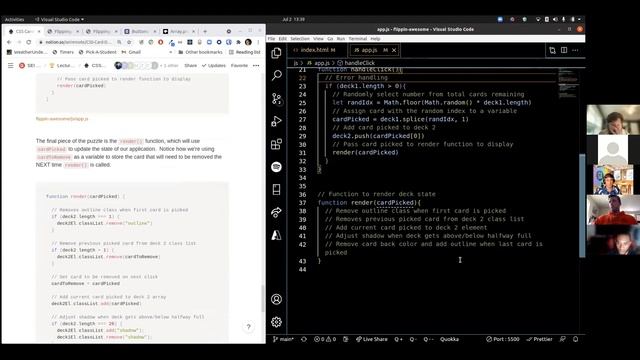Screen dimensions: 640x360
Task: Open the Help menu in VS Code
Action: click(376, 39)
